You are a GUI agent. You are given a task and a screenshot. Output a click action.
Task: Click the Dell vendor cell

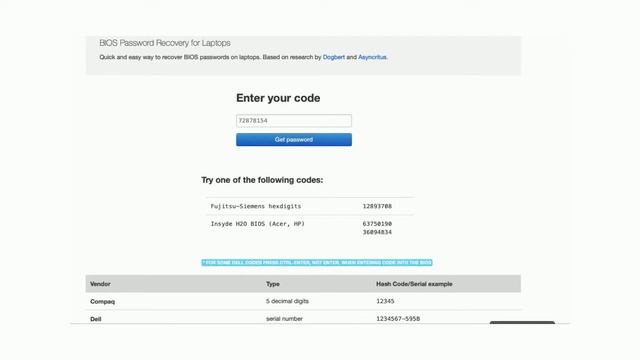pos(96,319)
